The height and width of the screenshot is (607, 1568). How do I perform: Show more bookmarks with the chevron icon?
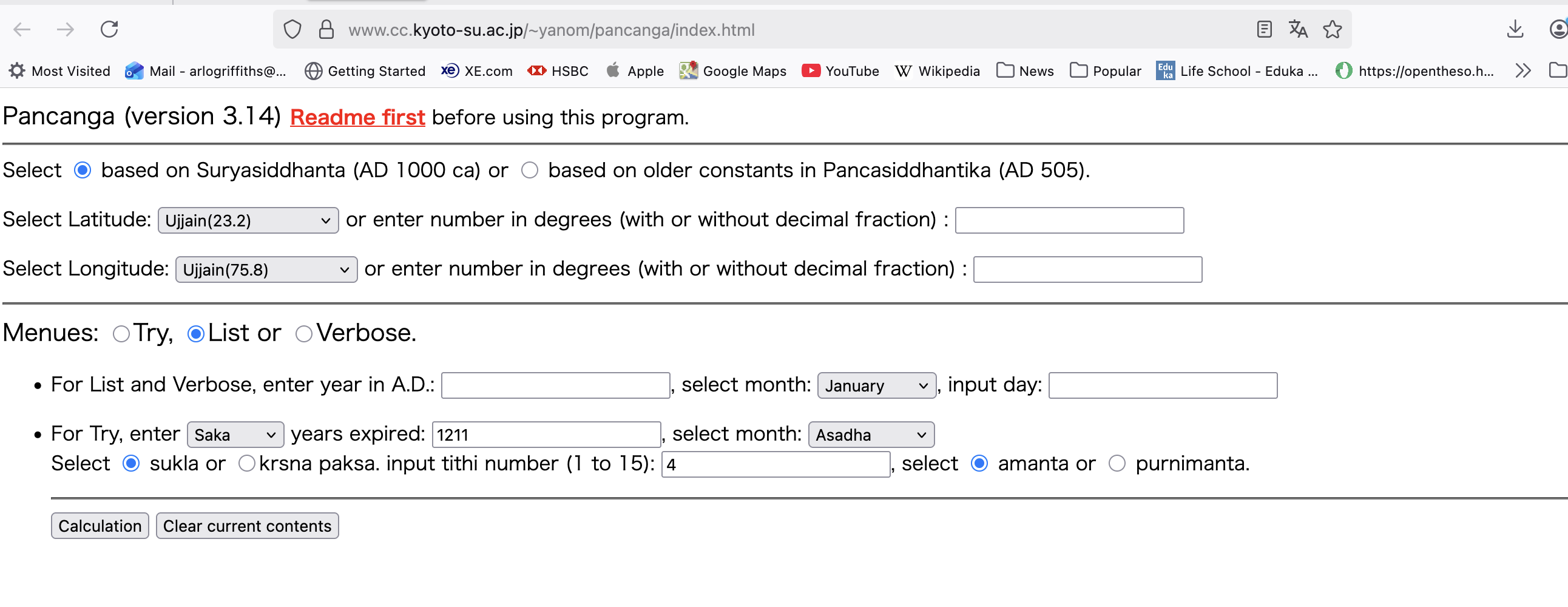click(x=1523, y=71)
